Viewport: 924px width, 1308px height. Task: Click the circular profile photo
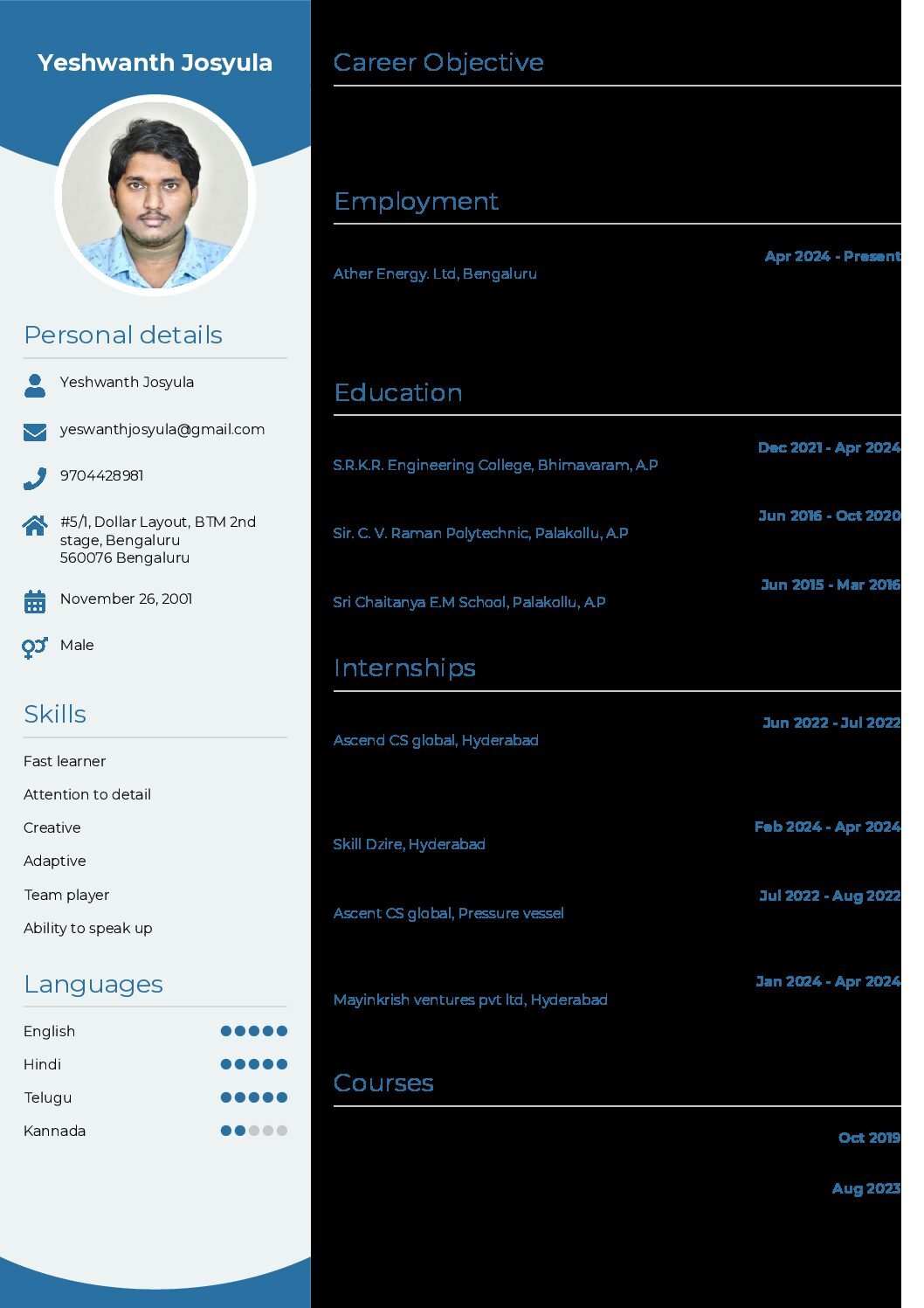[x=155, y=196]
